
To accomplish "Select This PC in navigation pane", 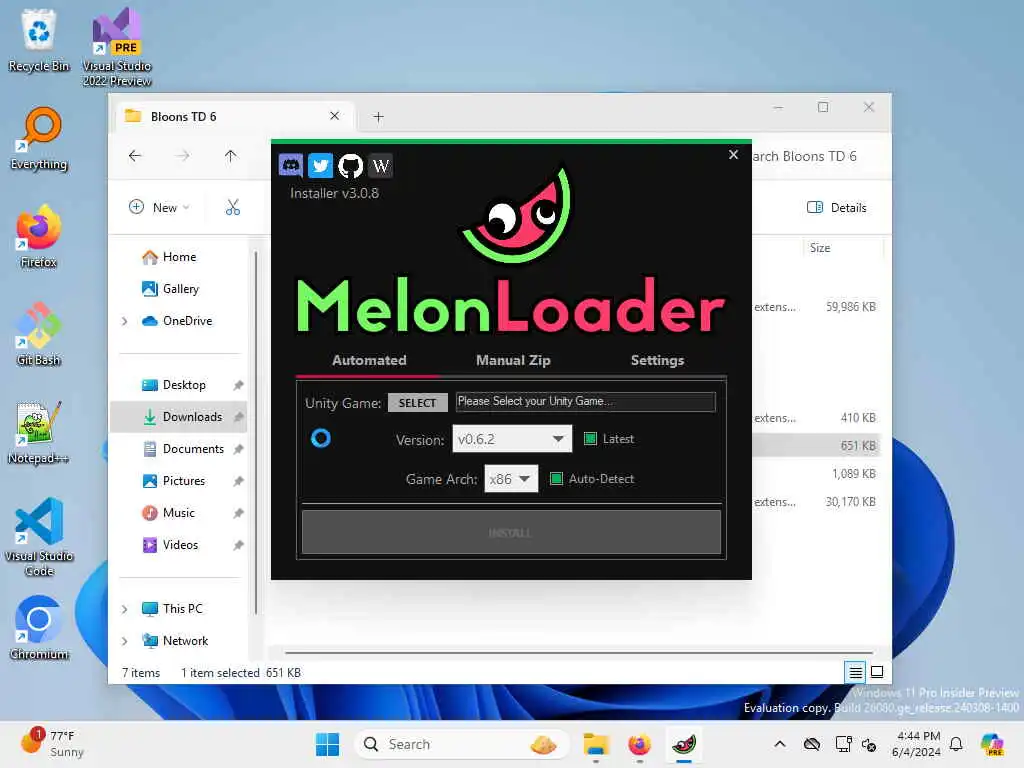I will (182, 609).
